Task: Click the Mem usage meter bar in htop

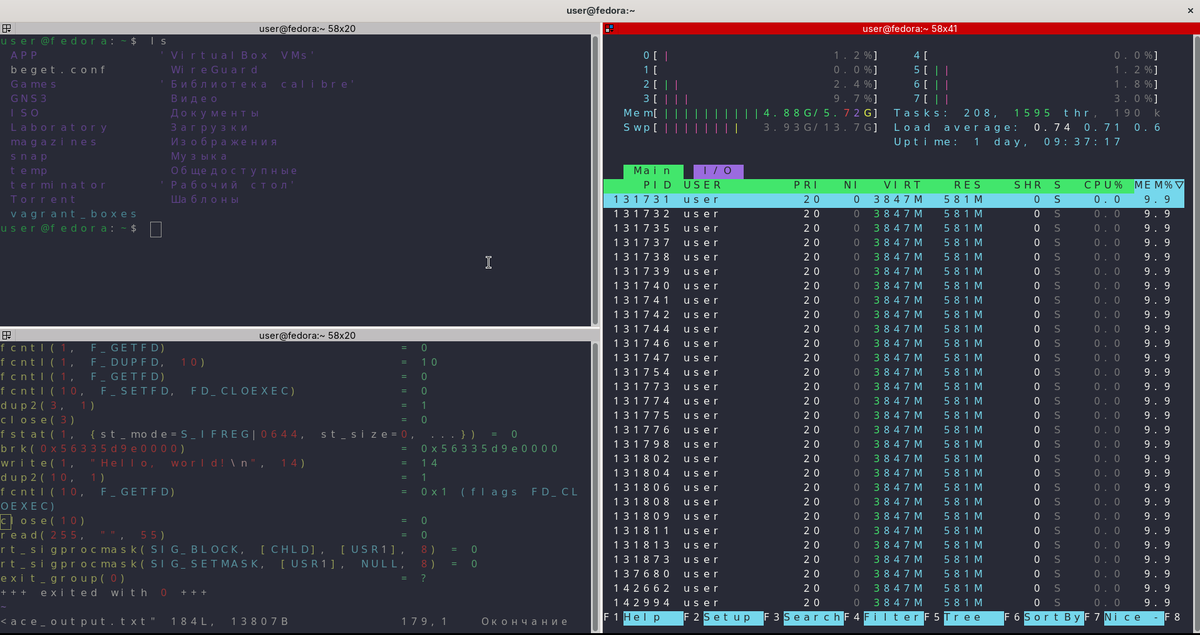Action: (750, 113)
